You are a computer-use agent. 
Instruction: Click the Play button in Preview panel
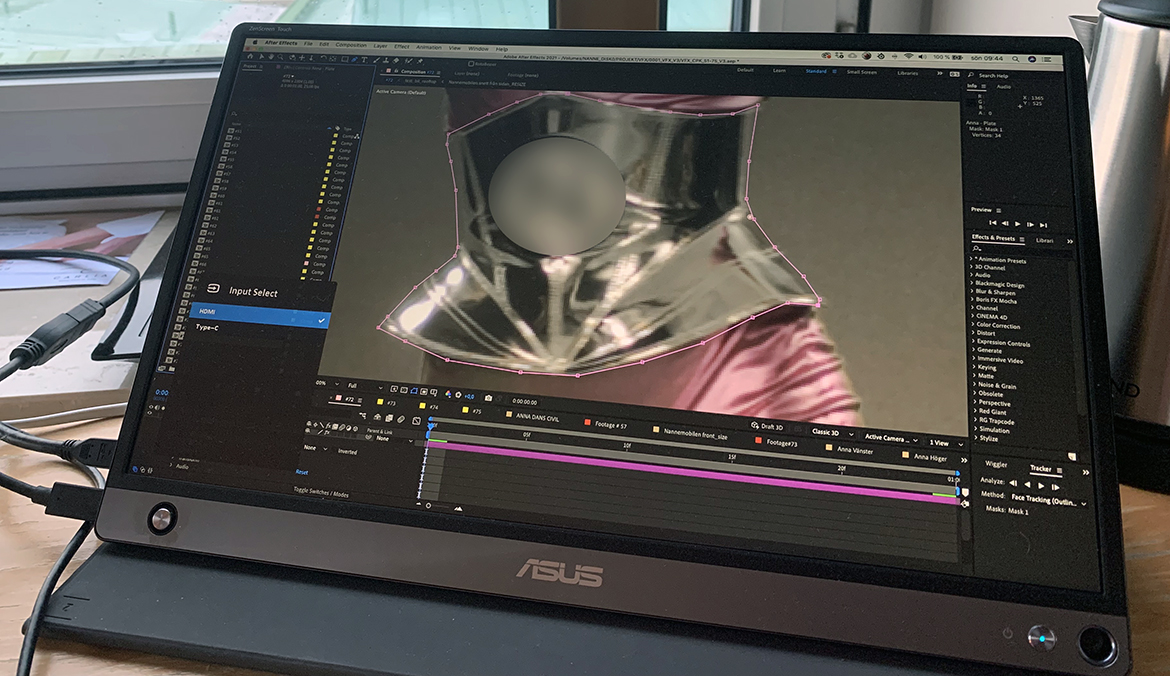pos(1019,224)
